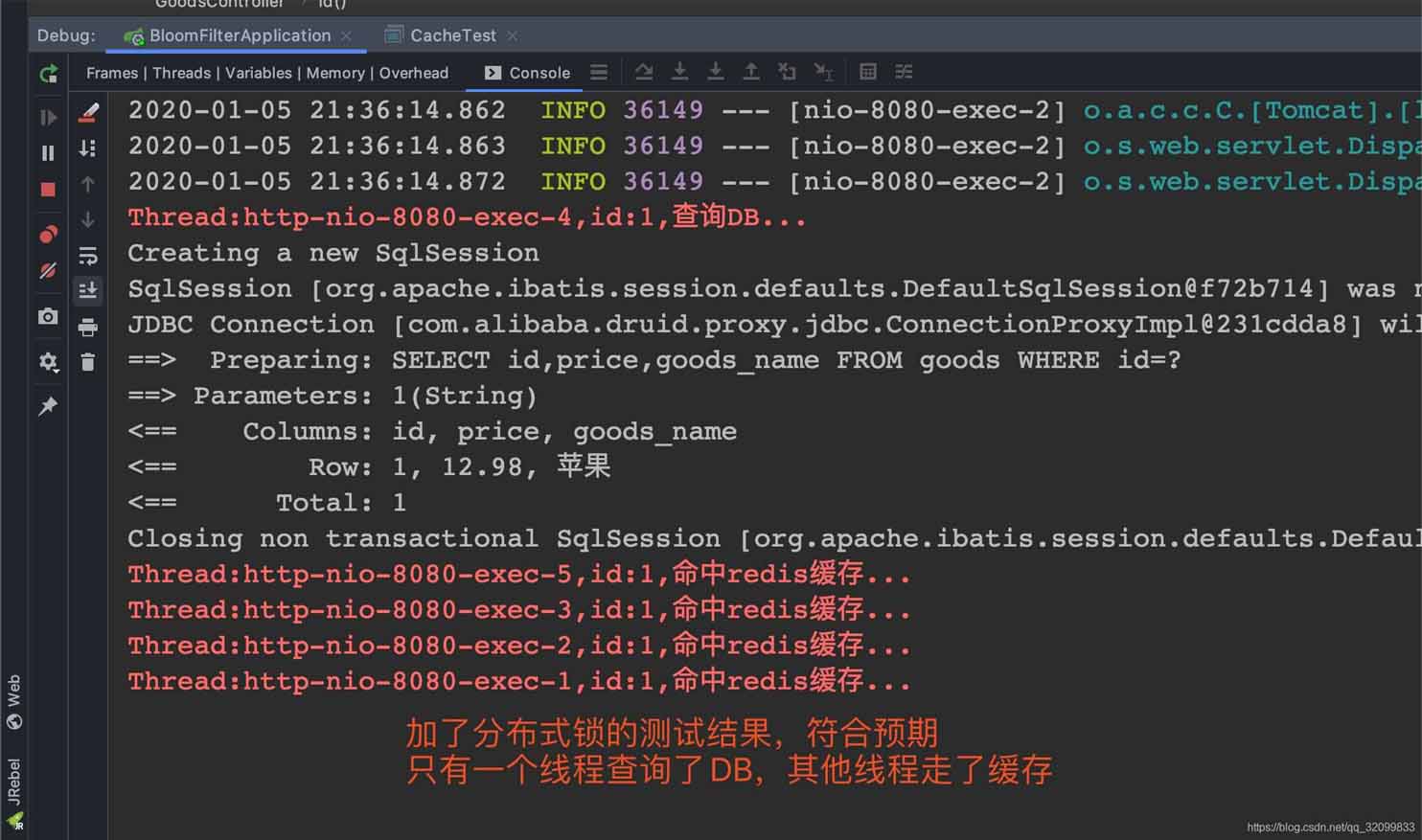Take a thread dump with camera icon
Screen dimensions: 1422x840
click(48, 316)
